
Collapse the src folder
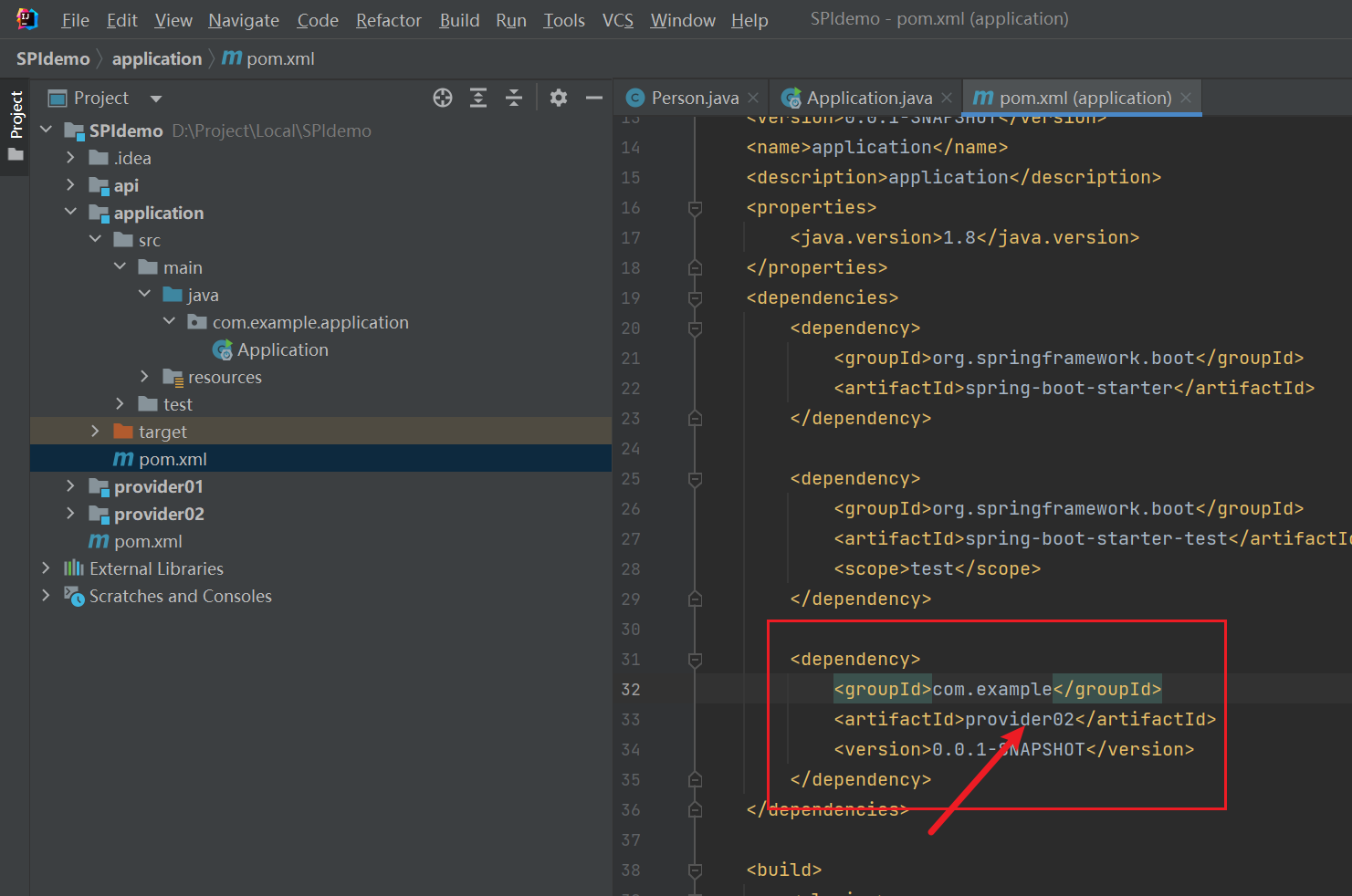pos(96,240)
